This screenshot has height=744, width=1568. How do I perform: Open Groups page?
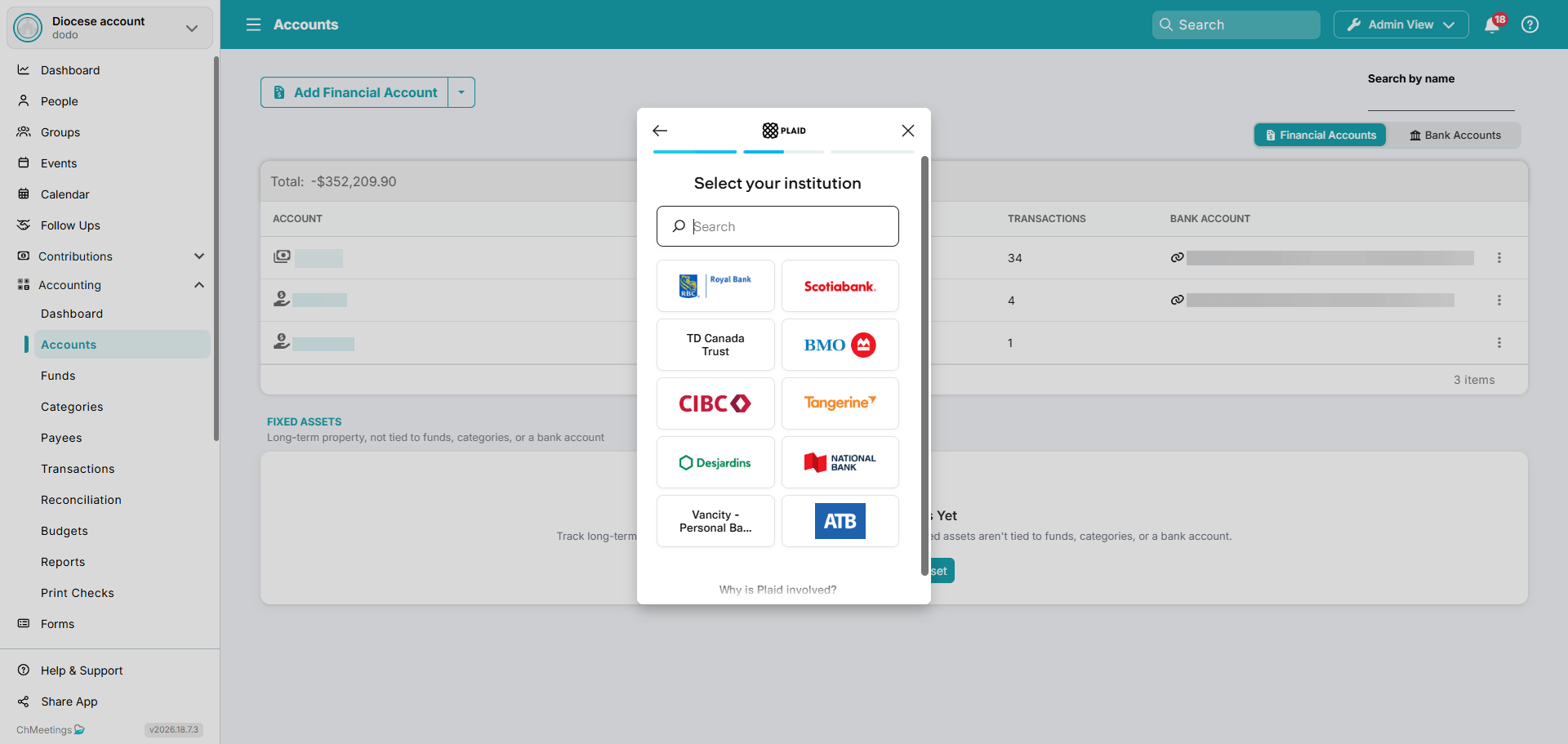pos(60,132)
